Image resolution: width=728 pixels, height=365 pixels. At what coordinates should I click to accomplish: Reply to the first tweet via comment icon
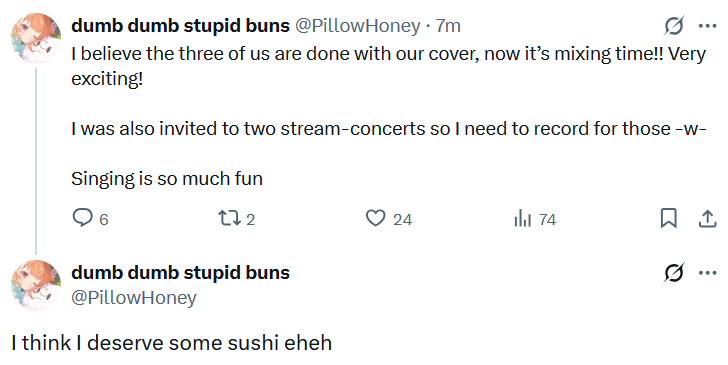click(82, 218)
